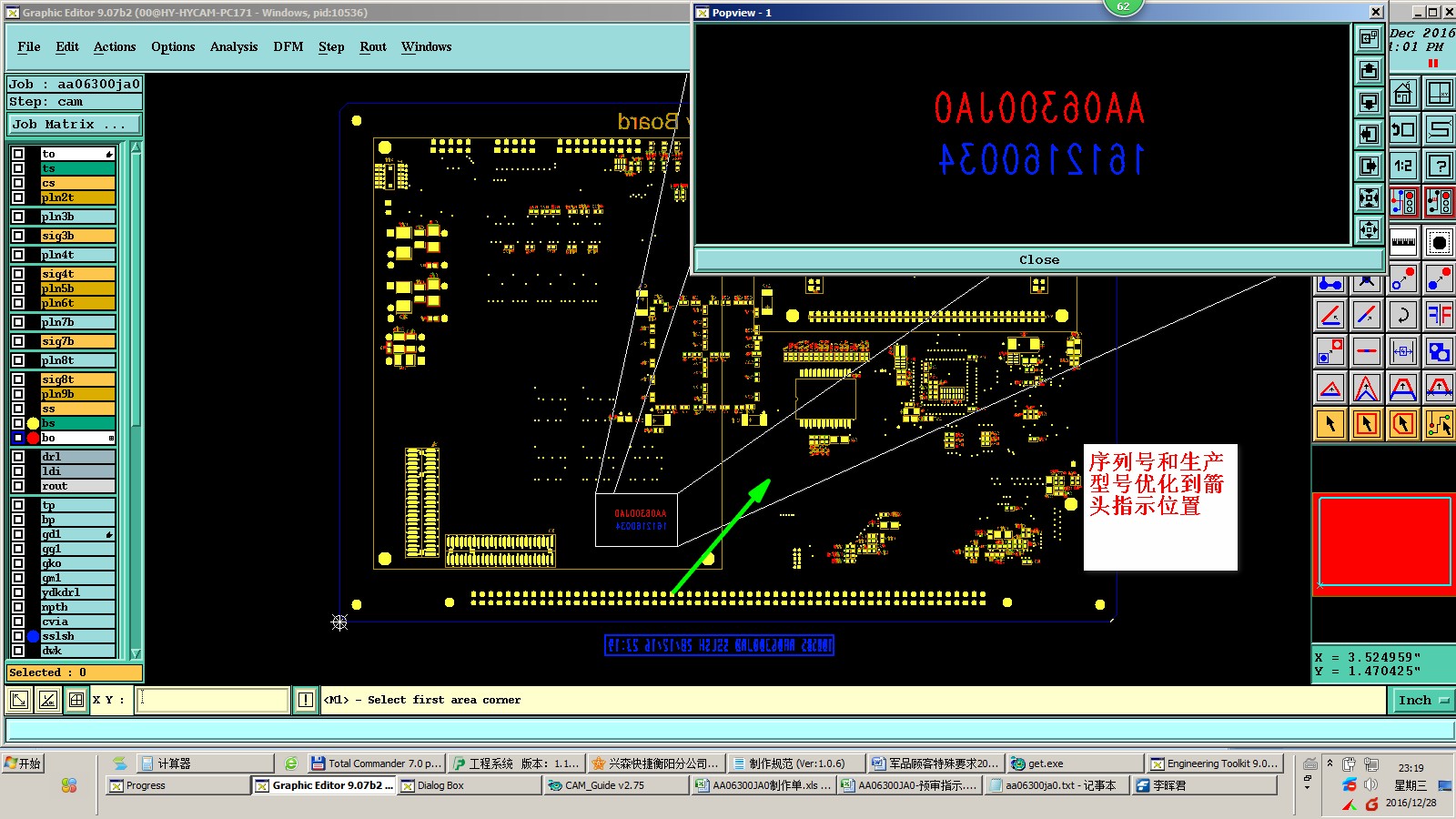The width and height of the screenshot is (1456, 819).
Task: Click the black octagon pad icon
Action: (1440, 242)
